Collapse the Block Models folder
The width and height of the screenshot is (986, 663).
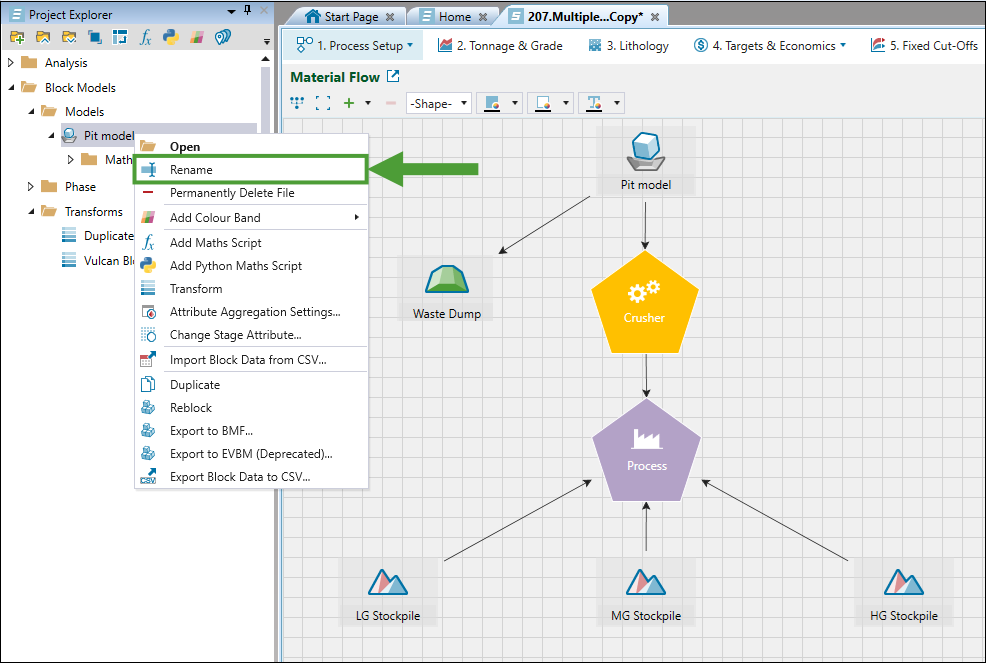click(11, 88)
